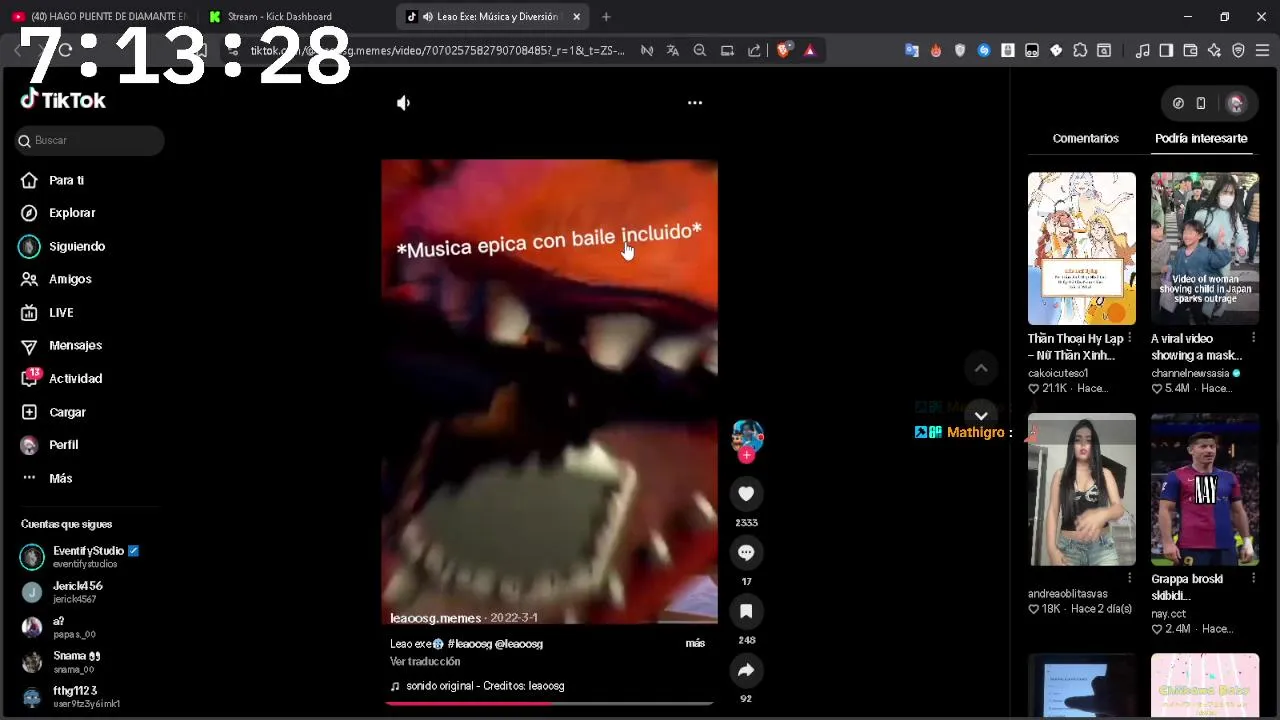Click the #leaoosg hashtag in caption
Viewport: 1280px width, 720px height.
[x=469, y=644]
